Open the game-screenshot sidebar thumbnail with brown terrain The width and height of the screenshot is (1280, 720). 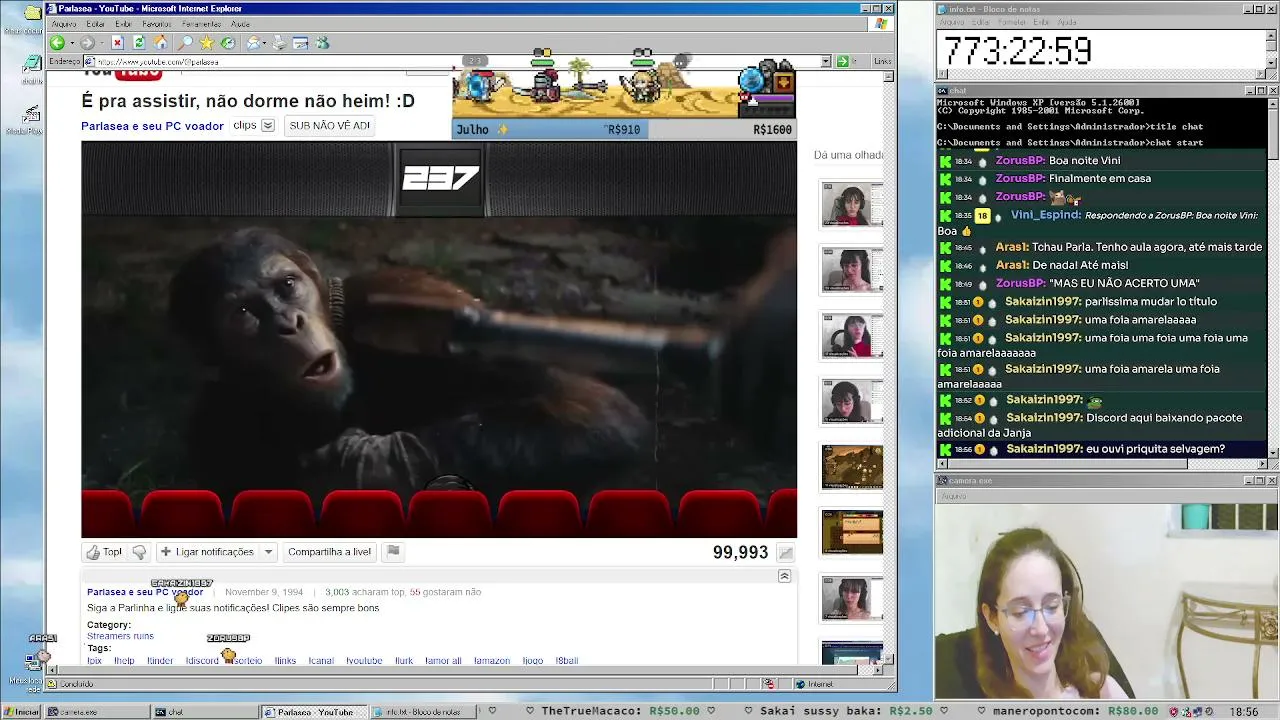click(x=852, y=467)
